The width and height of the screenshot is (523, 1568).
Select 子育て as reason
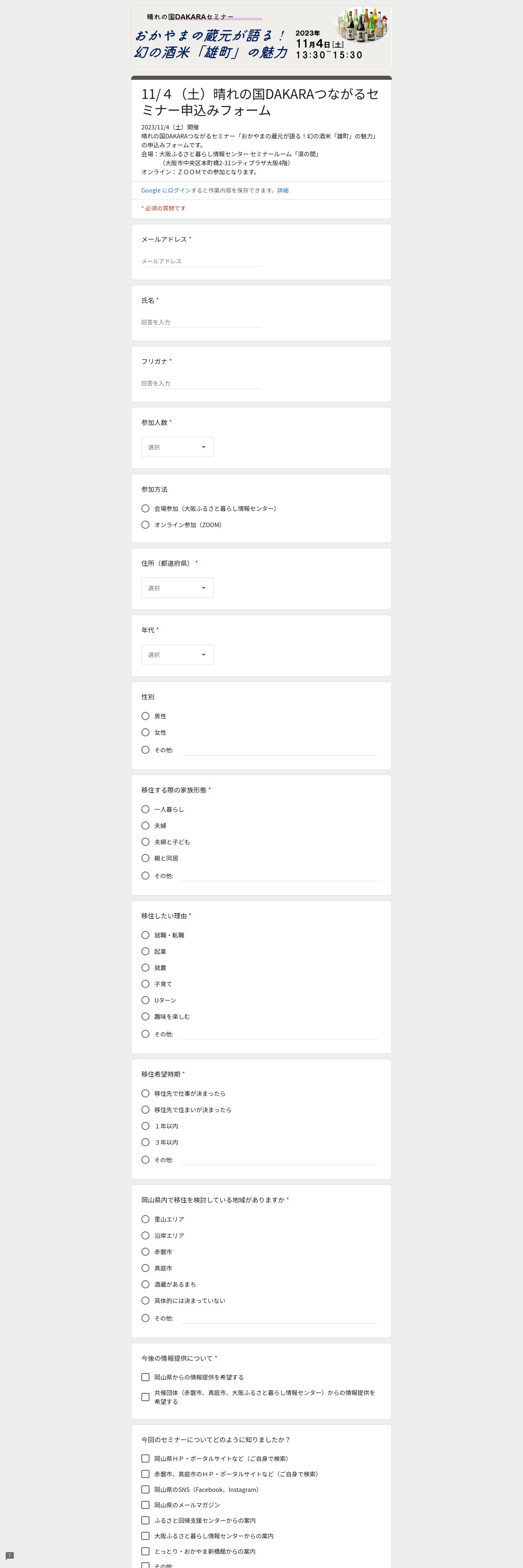[145, 983]
